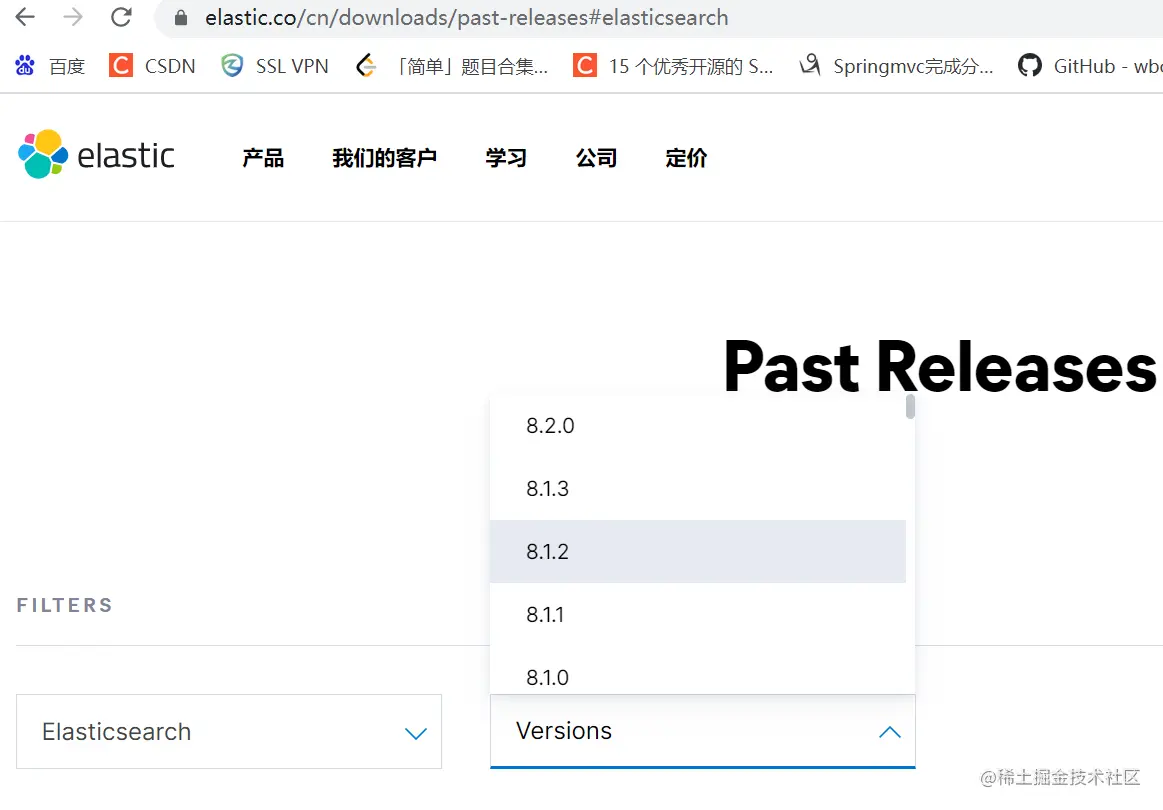Select highlighted version 8.1.2
This screenshot has width=1163, height=810.
698,551
